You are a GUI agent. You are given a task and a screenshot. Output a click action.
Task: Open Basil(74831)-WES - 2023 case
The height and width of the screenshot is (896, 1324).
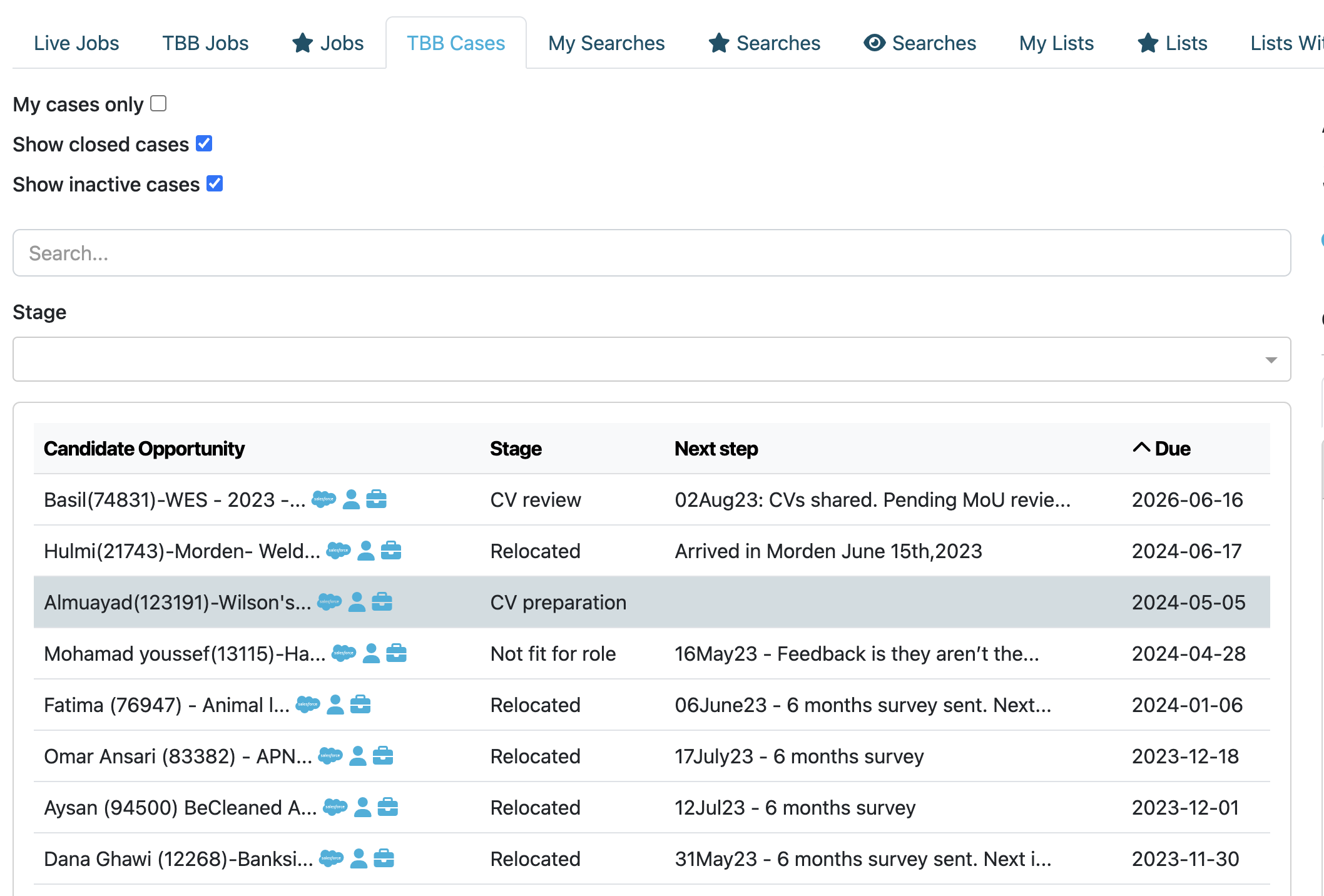click(174, 500)
